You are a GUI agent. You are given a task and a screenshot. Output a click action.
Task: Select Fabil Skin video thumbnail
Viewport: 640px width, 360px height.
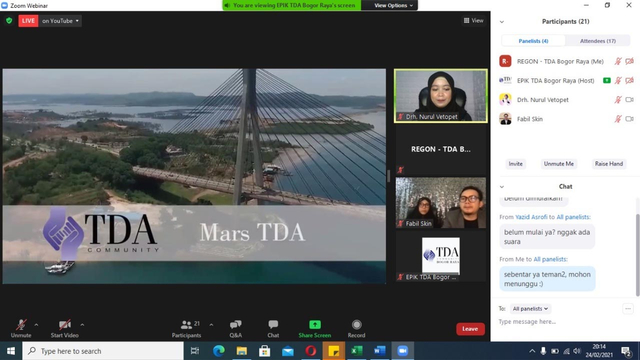pos(441,202)
